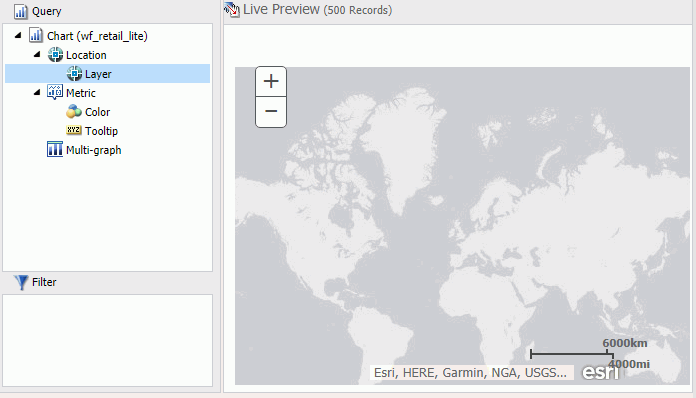The image size is (696, 398).
Task: Zoom in on the map
Action: tap(271, 82)
